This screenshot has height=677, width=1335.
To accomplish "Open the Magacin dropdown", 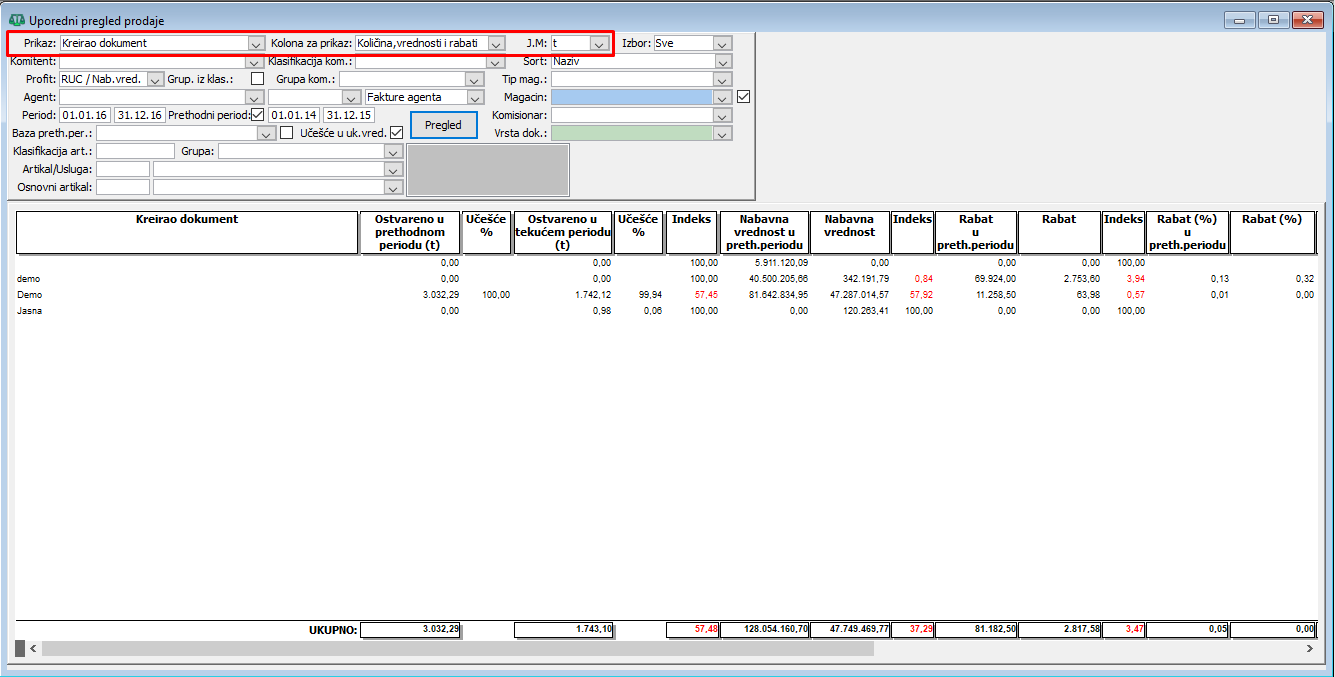I will click(723, 97).
